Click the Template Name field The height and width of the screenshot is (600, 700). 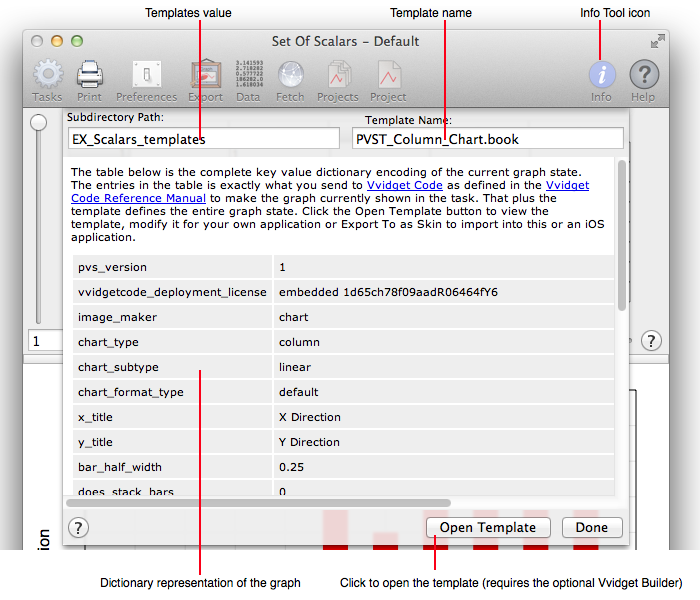488,139
